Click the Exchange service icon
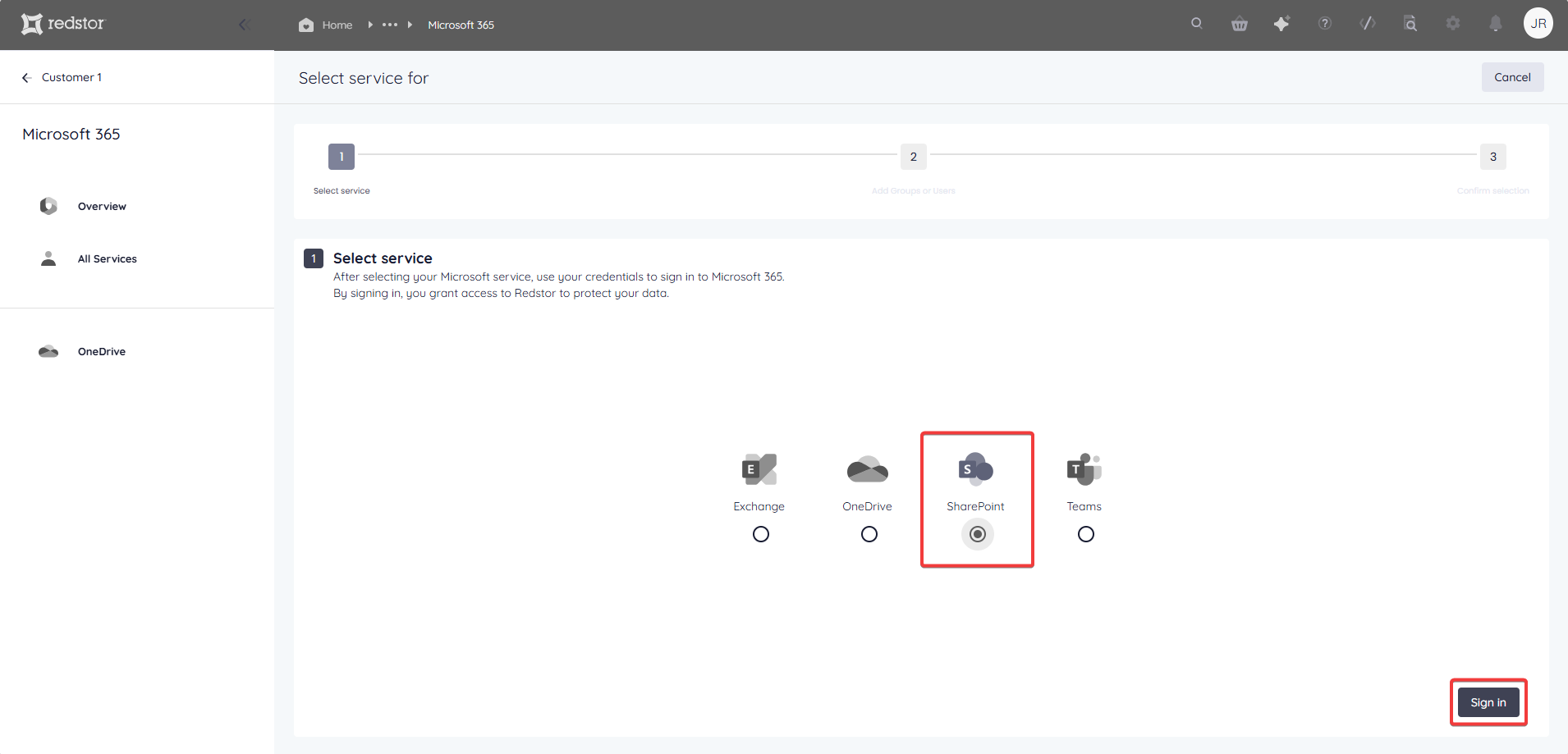 coord(759,469)
